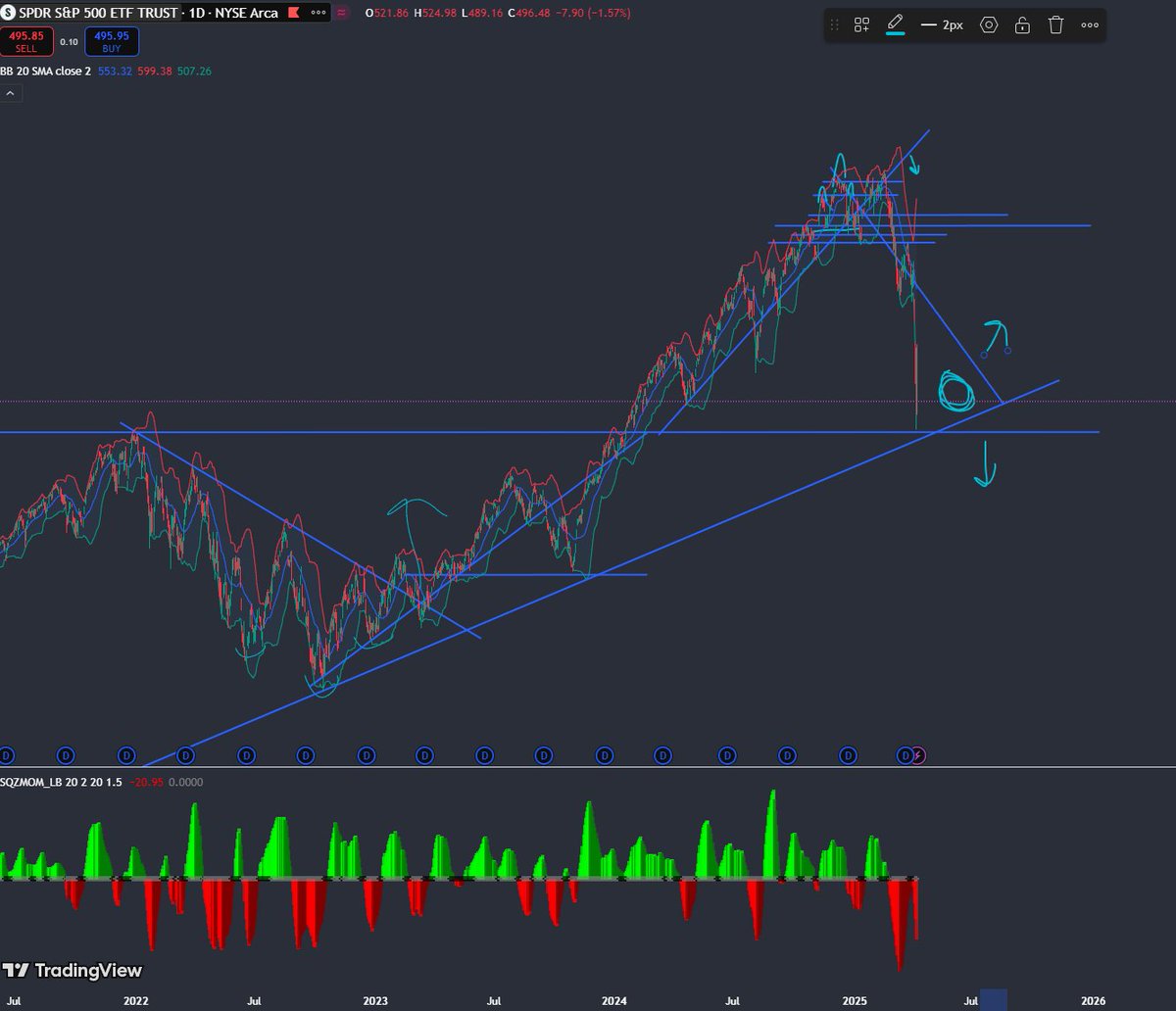Screen dimensions: 1176x1011
Task: Open the ticker ellipsis menu
Action: tap(317, 13)
